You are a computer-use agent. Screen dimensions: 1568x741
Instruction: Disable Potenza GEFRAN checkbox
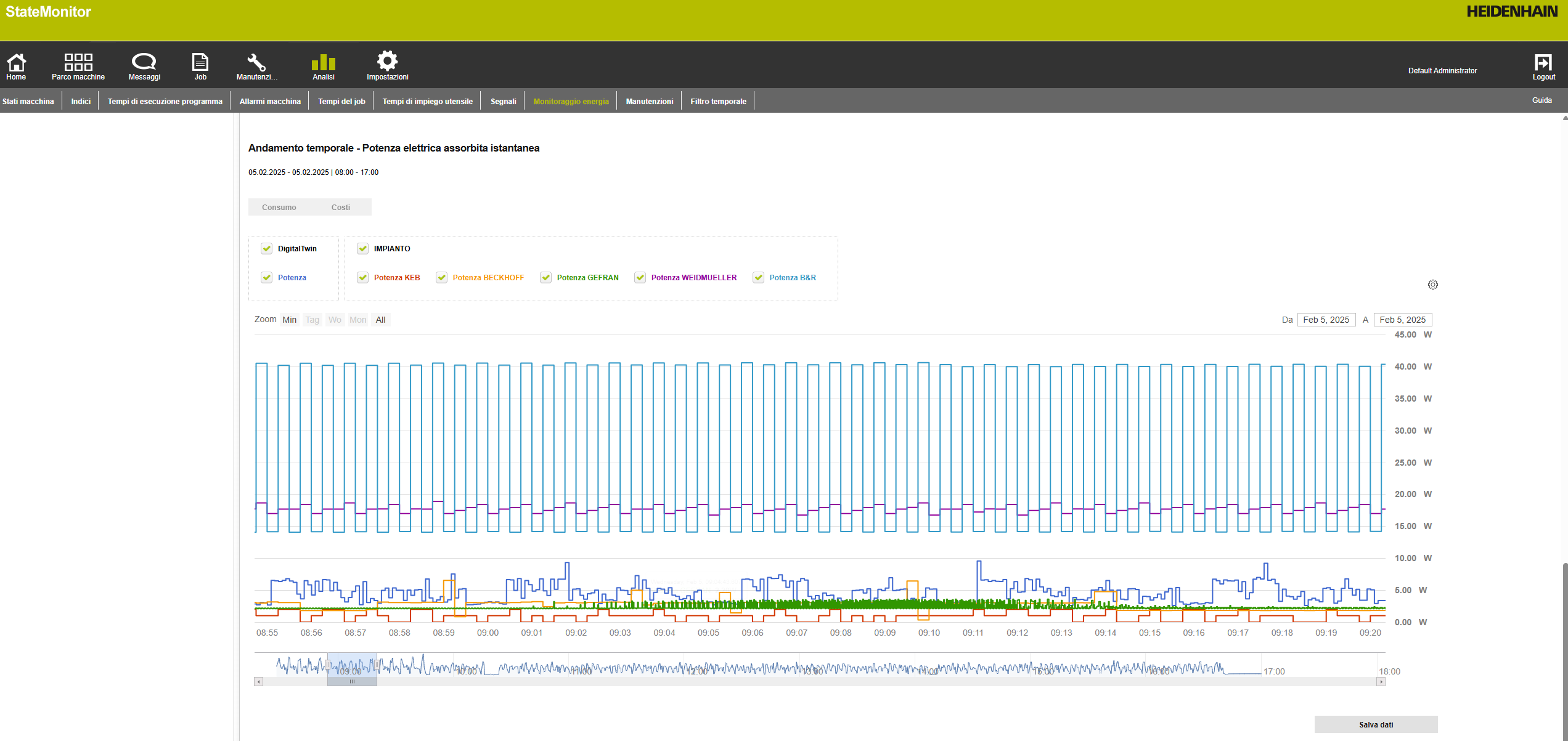tap(545, 278)
